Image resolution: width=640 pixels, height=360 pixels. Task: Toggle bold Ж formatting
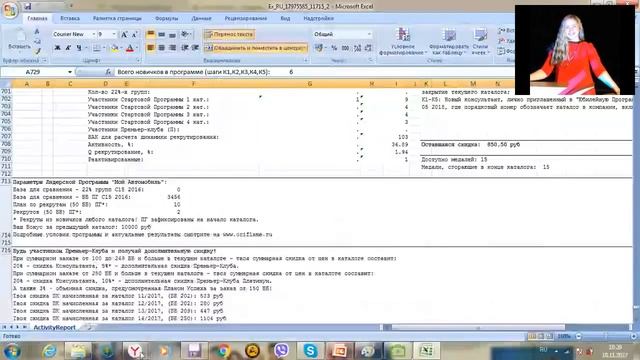tap(58, 48)
